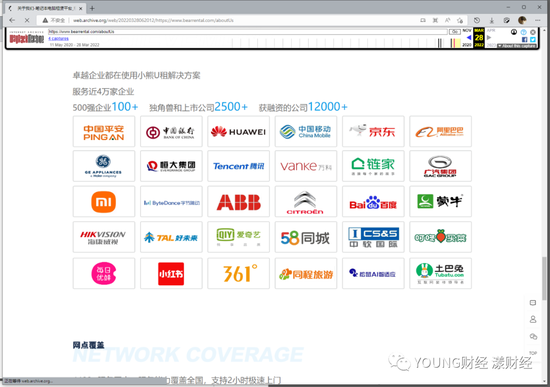Click the pink 每日优鲜 logo

pyautogui.click(x=103, y=273)
